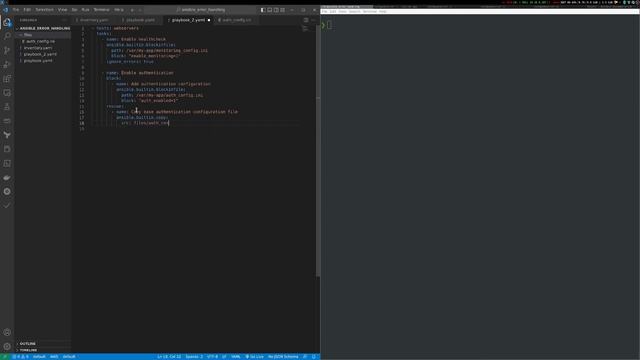Open the Customize Layout icon
This screenshot has width=640, height=360.
click(282, 10)
